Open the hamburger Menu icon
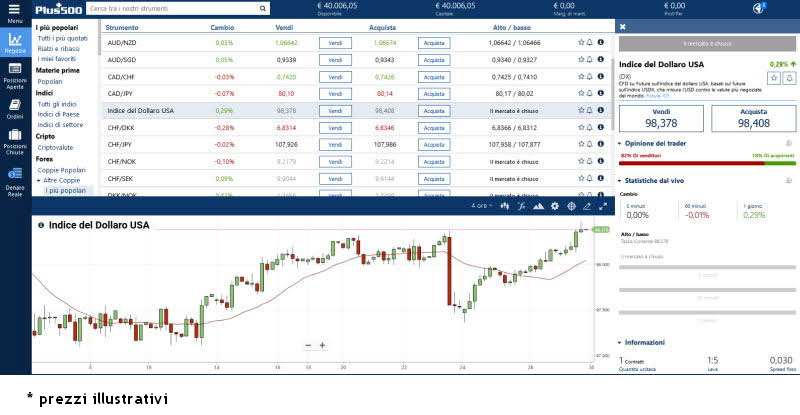 (x=14, y=11)
